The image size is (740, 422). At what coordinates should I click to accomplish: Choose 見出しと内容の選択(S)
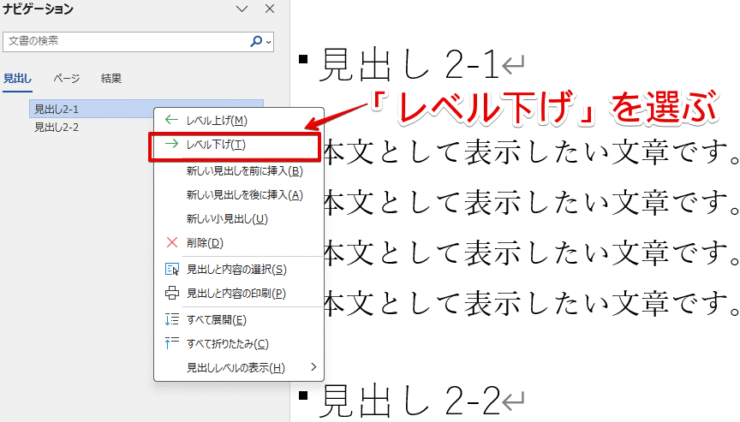click(x=238, y=270)
